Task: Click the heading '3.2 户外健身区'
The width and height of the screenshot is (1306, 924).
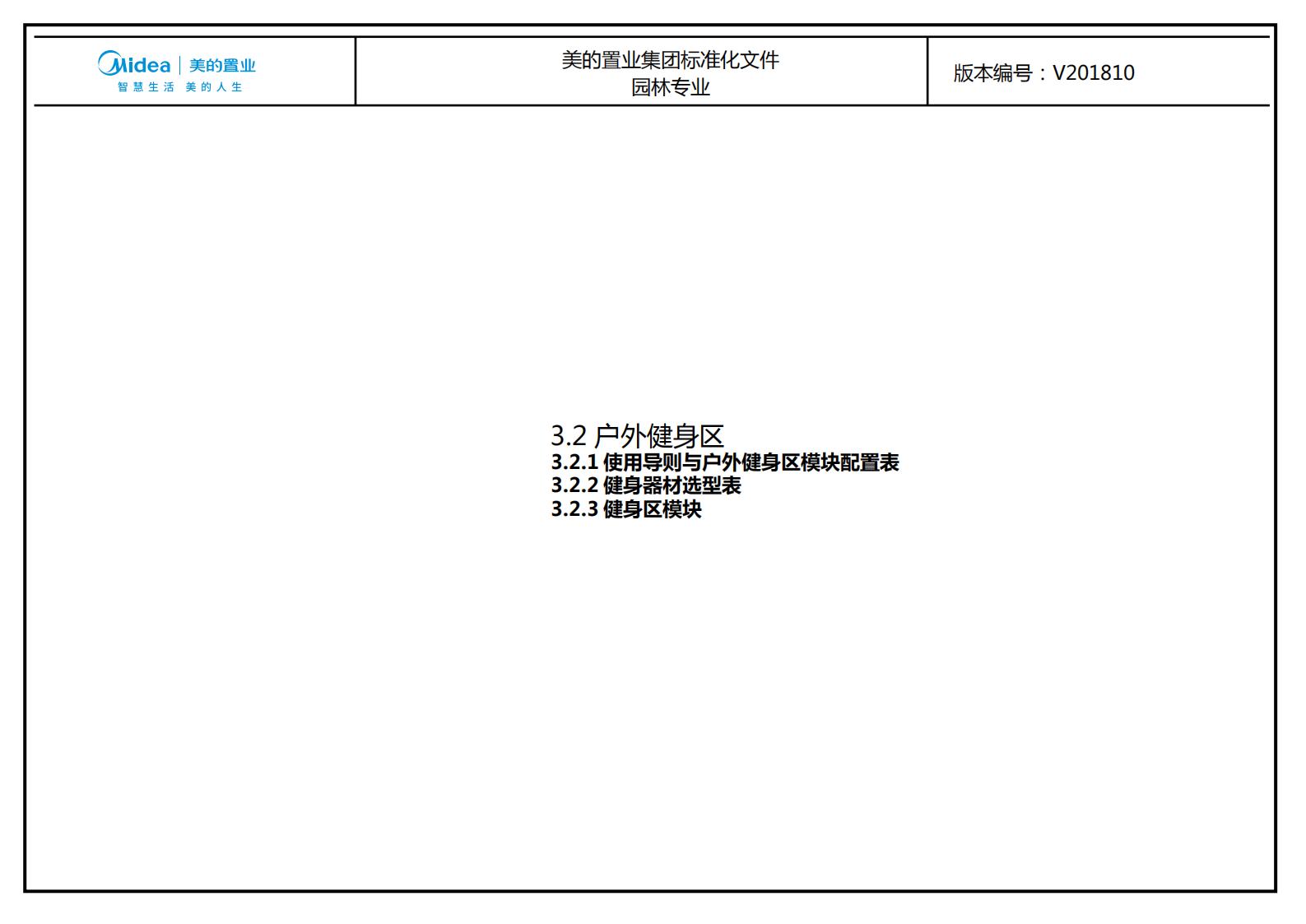Action: tap(637, 435)
